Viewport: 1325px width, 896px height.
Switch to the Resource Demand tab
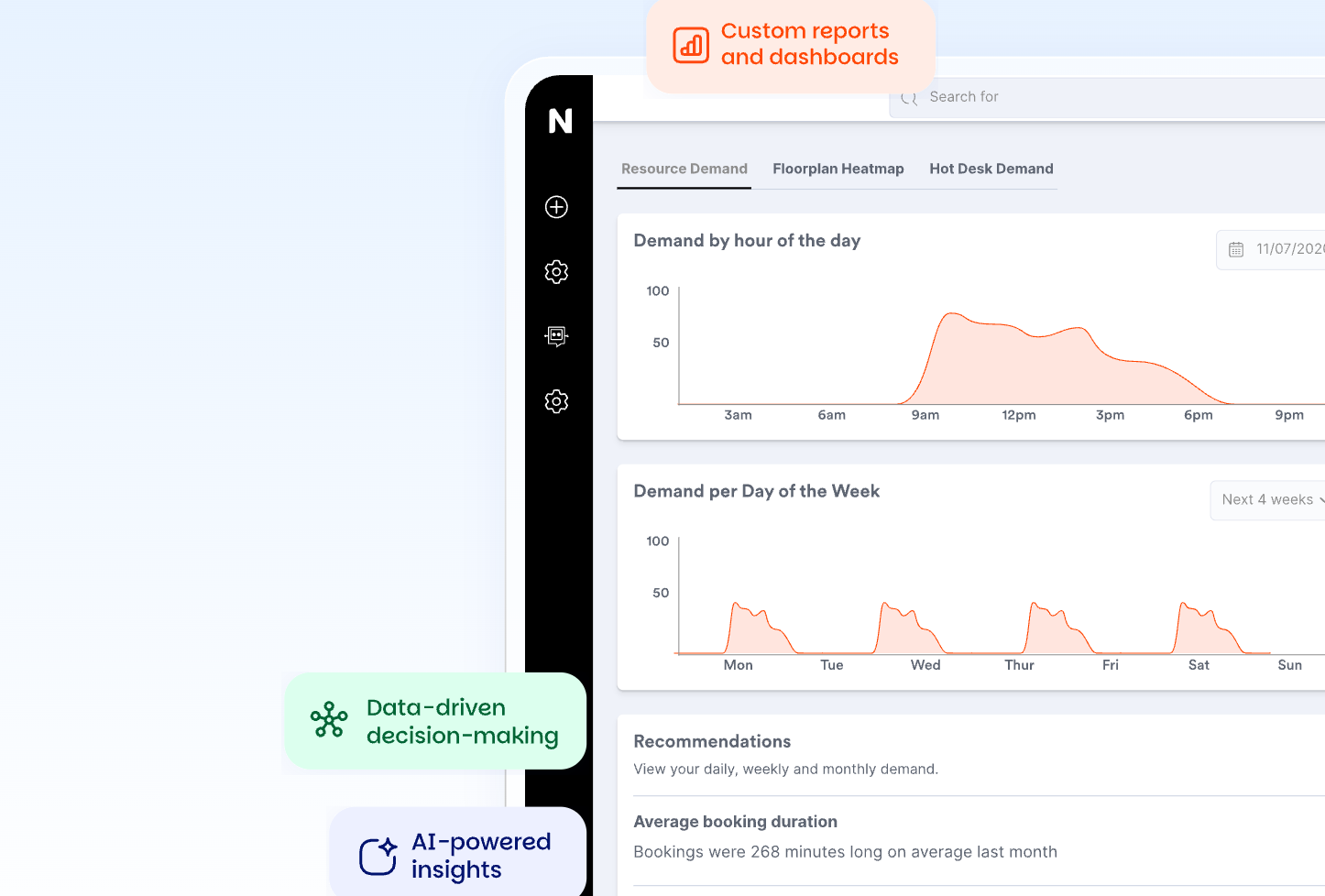coord(684,169)
